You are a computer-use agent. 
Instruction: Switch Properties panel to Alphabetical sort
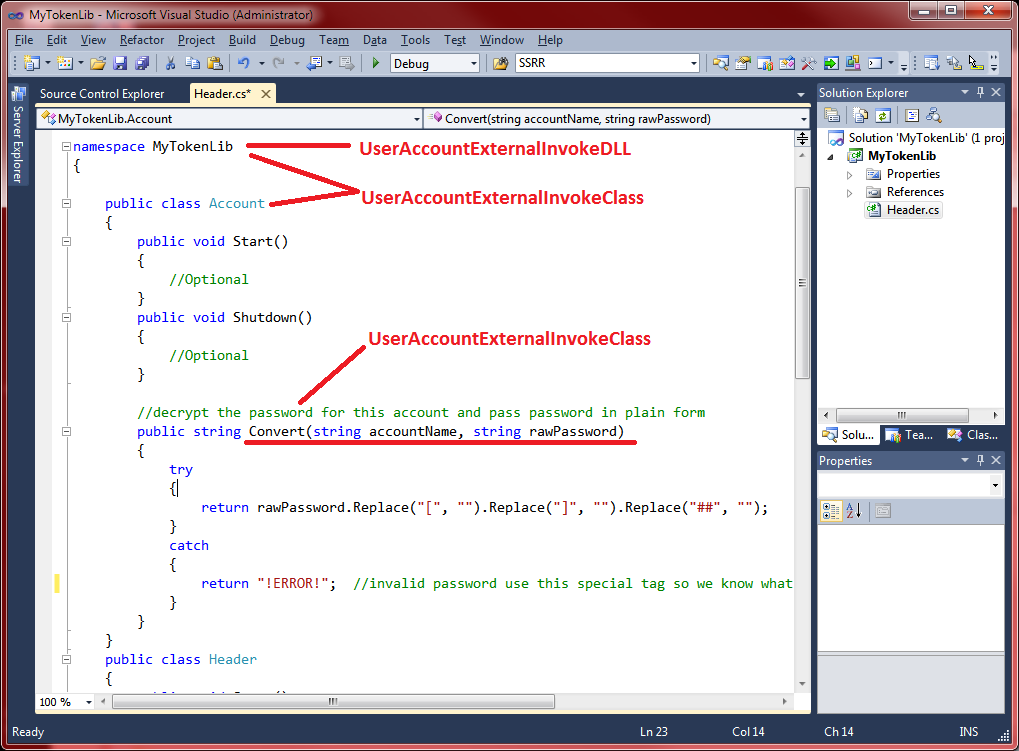(853, 511)
